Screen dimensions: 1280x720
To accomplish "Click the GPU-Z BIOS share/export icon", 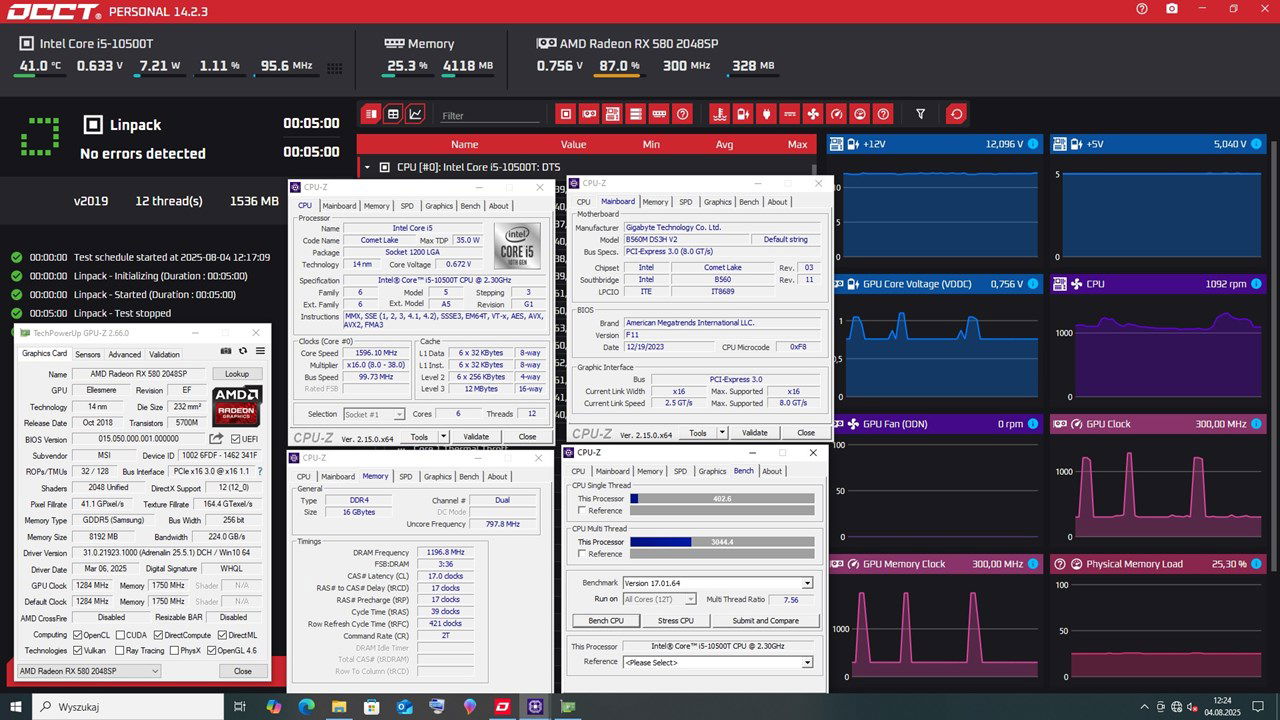I will click(217, 439).
